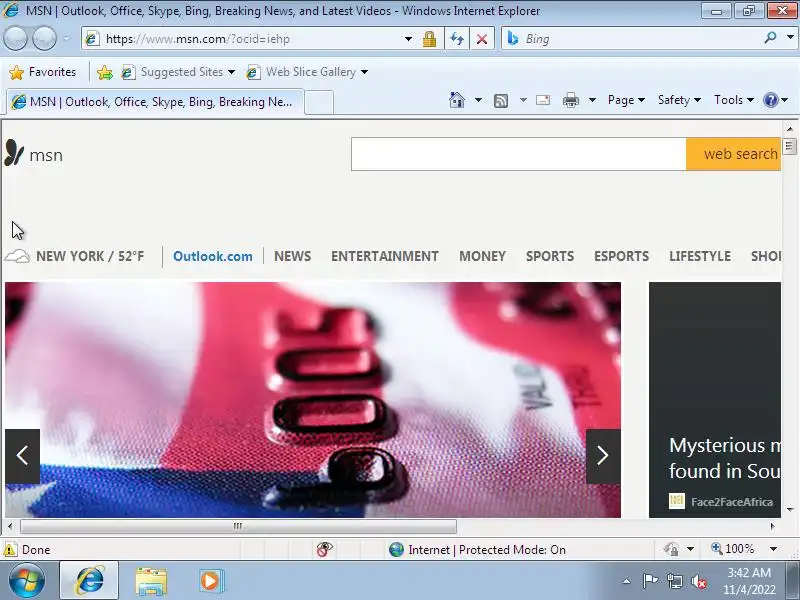Open the Tools menu

point(734,100)
